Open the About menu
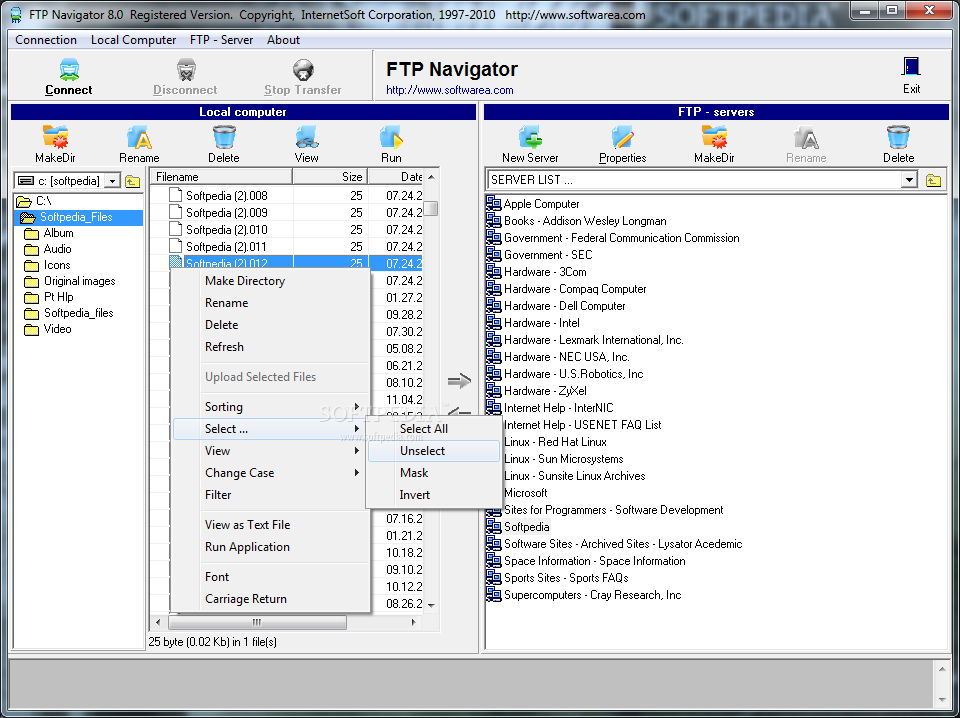The height and width of the screenshot is (718, 960). 283,40
